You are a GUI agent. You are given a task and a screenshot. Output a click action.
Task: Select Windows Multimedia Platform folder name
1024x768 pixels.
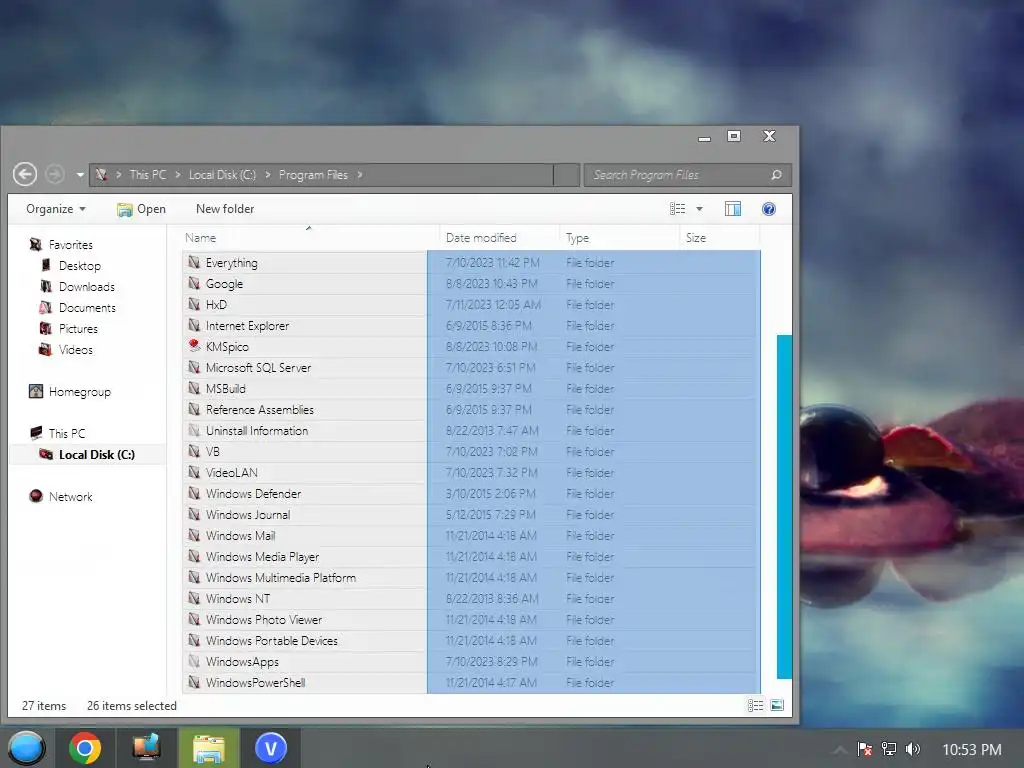coord(281,577)
